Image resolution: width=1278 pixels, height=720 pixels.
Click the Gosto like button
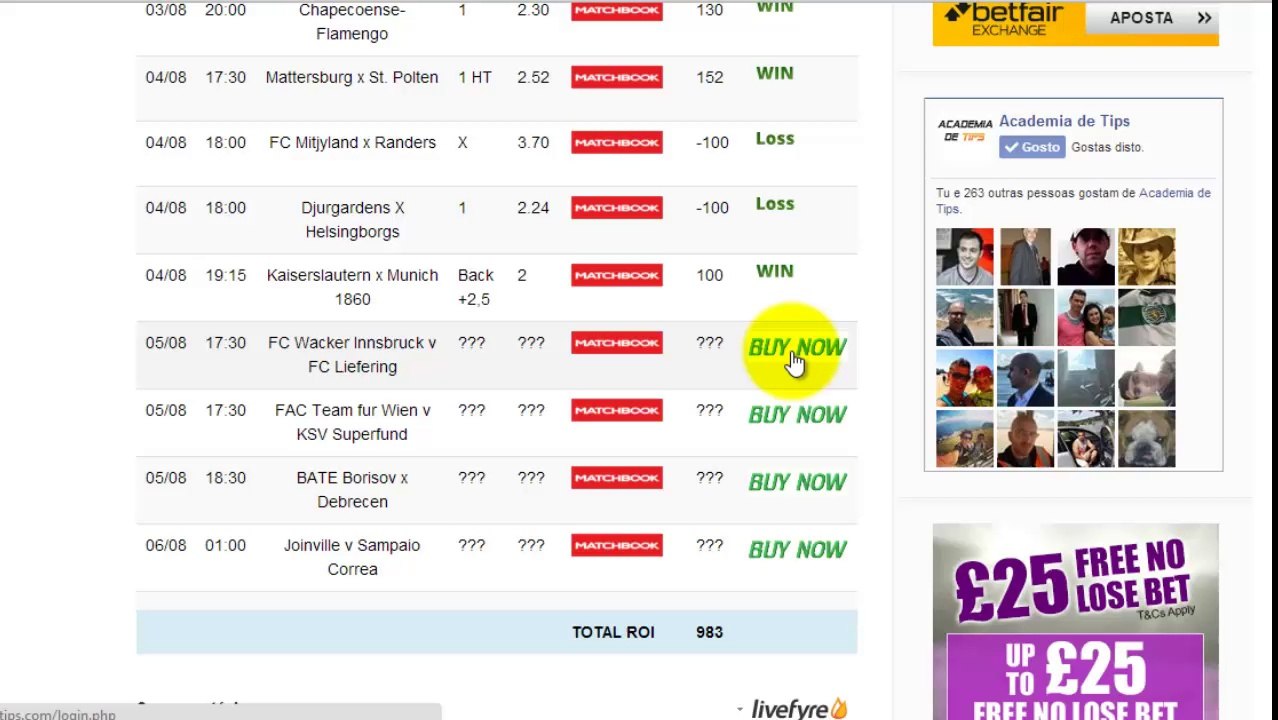click(1032, 147)
